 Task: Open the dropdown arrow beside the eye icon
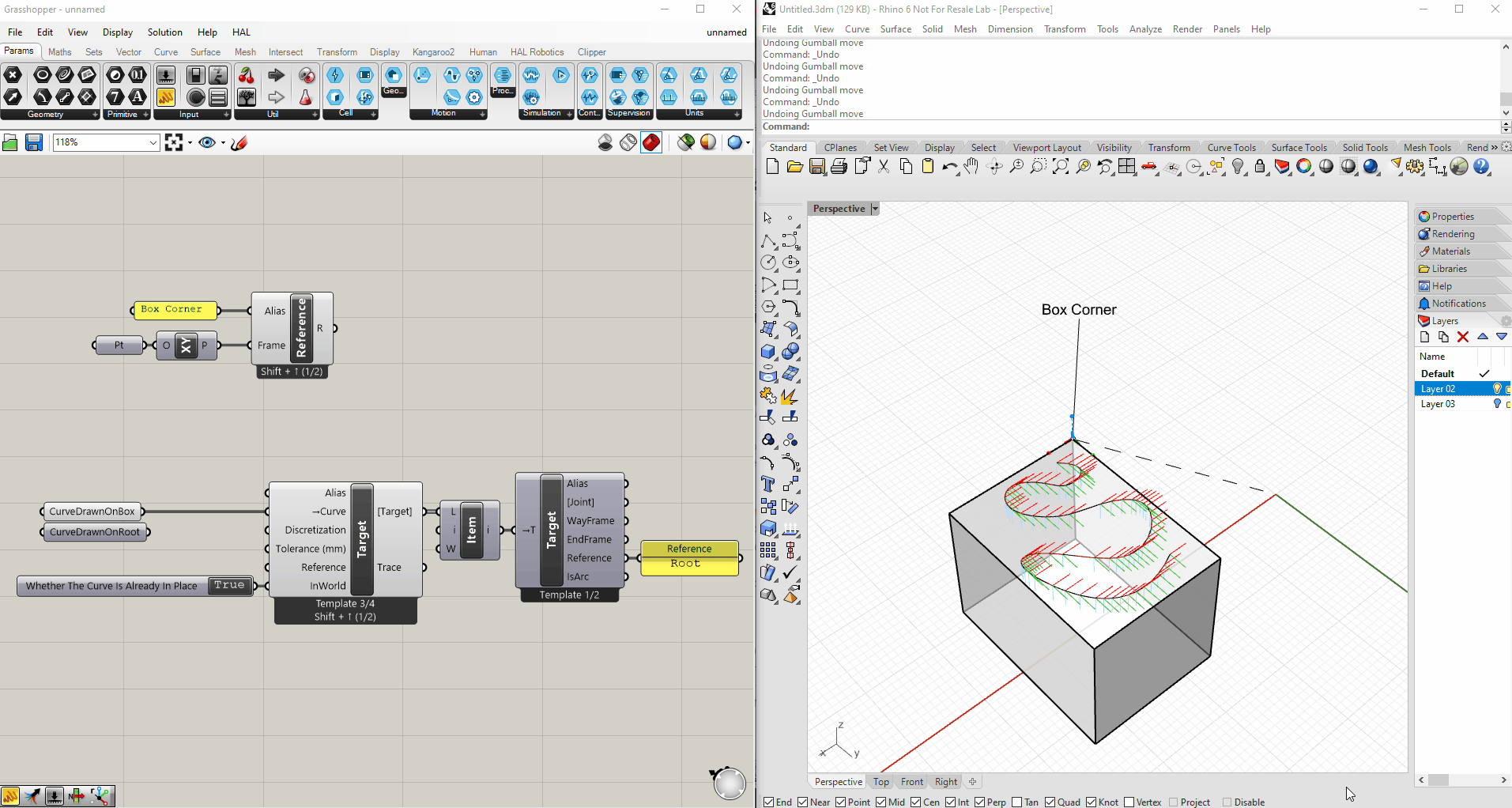pos(223,143)
